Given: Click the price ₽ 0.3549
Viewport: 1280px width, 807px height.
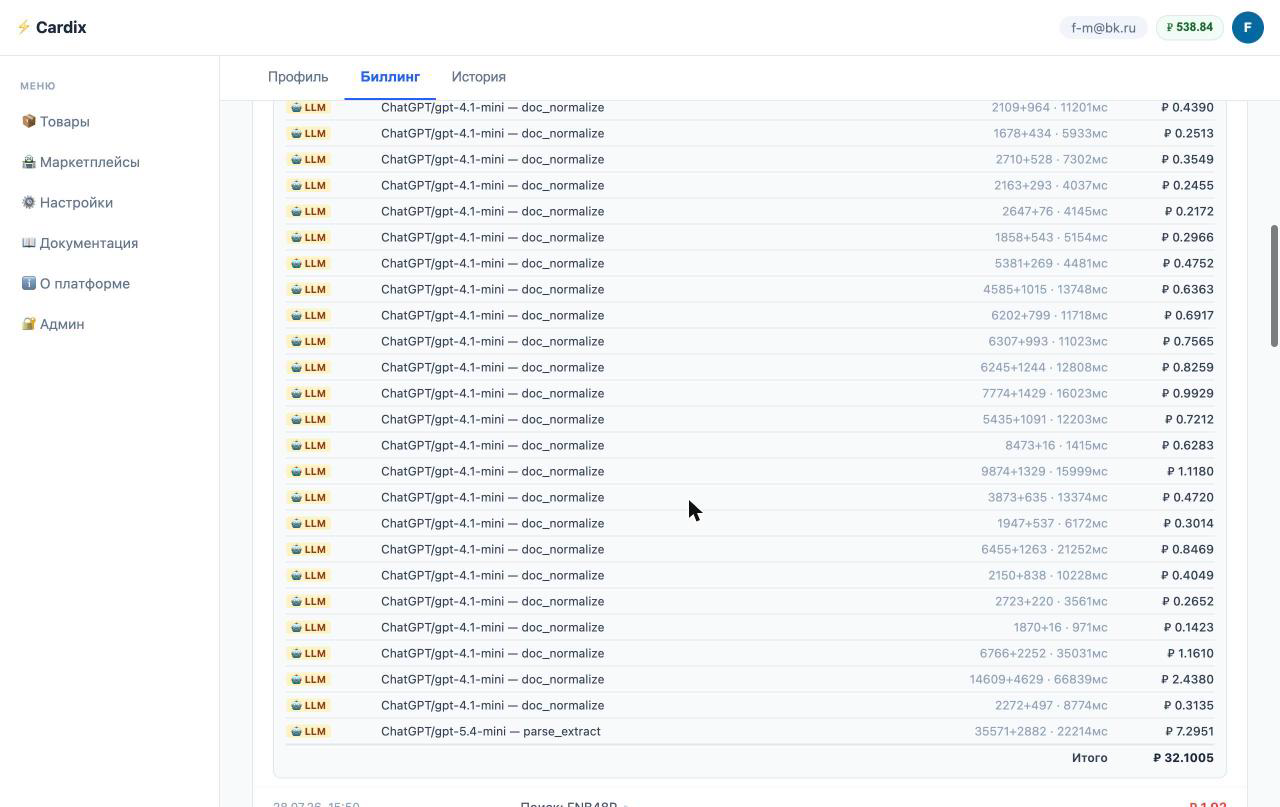Looking at the screenshot, I should pyautogui.click(x=1188, y=159).
